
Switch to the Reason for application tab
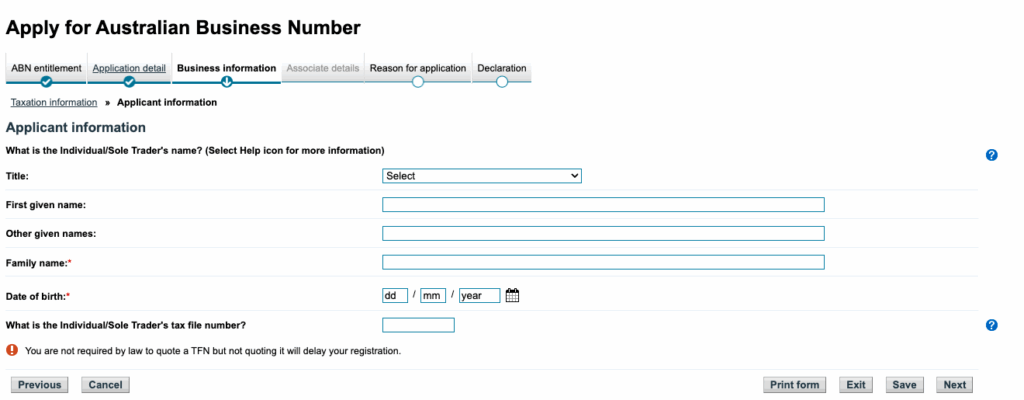click(x=418, y=68)
